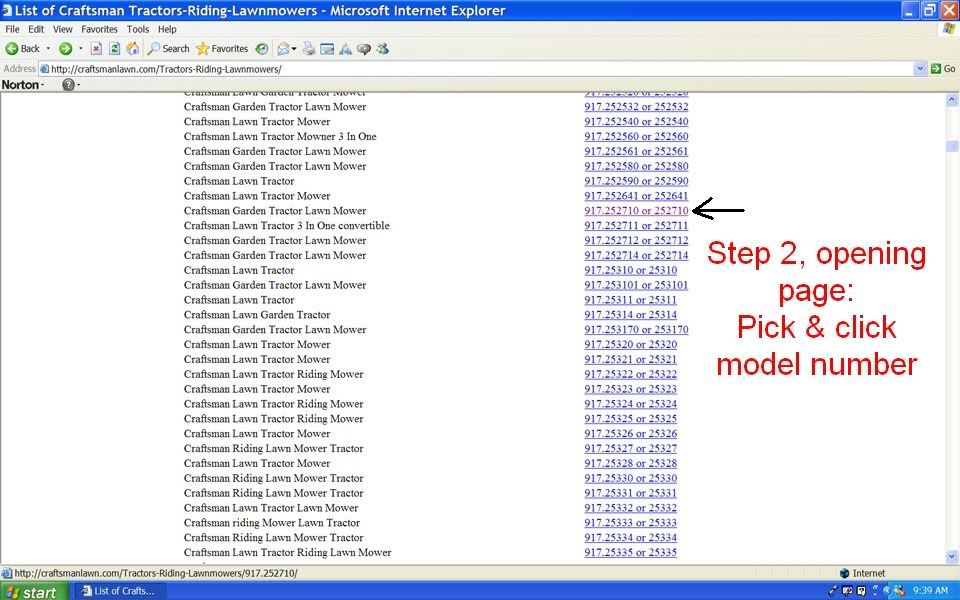Screen dimensions: 960x600
Task: Click the Internet zone globe in status bar
Action: (844, 574)
